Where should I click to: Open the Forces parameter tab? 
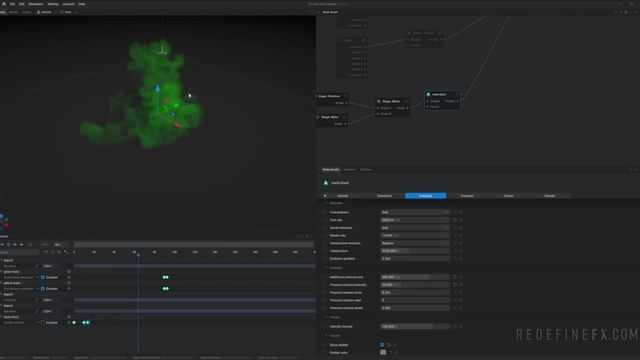508,196
